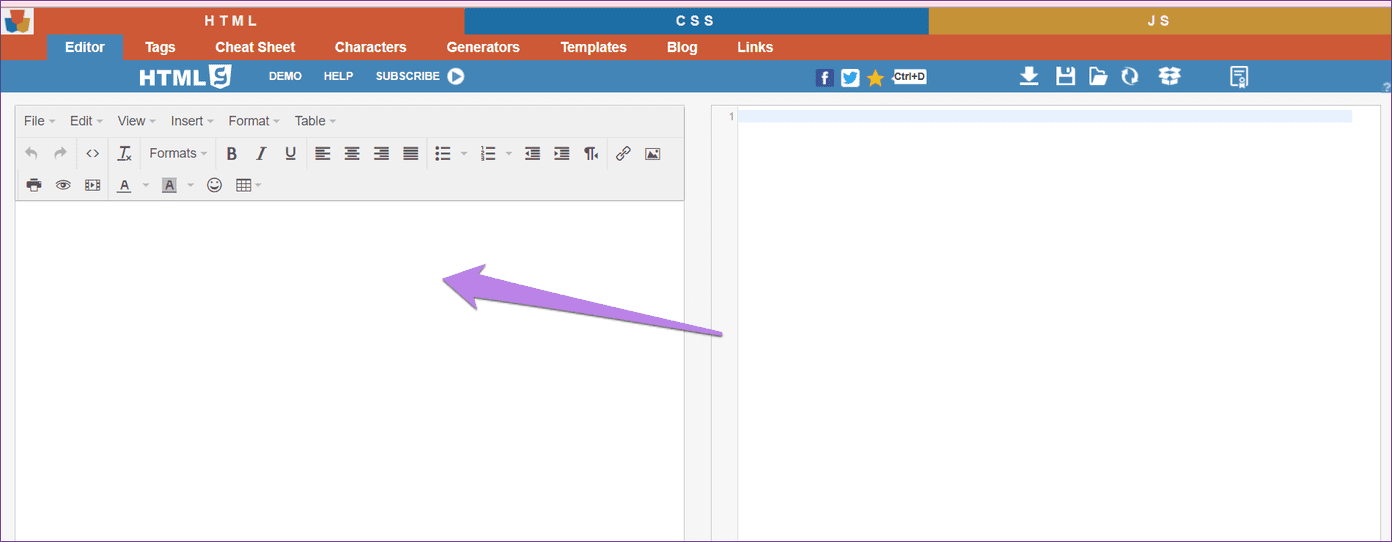Open the Edit menu
This screenshot has width=1392, height=542.
pyautogui.click(x=86, y=121)
